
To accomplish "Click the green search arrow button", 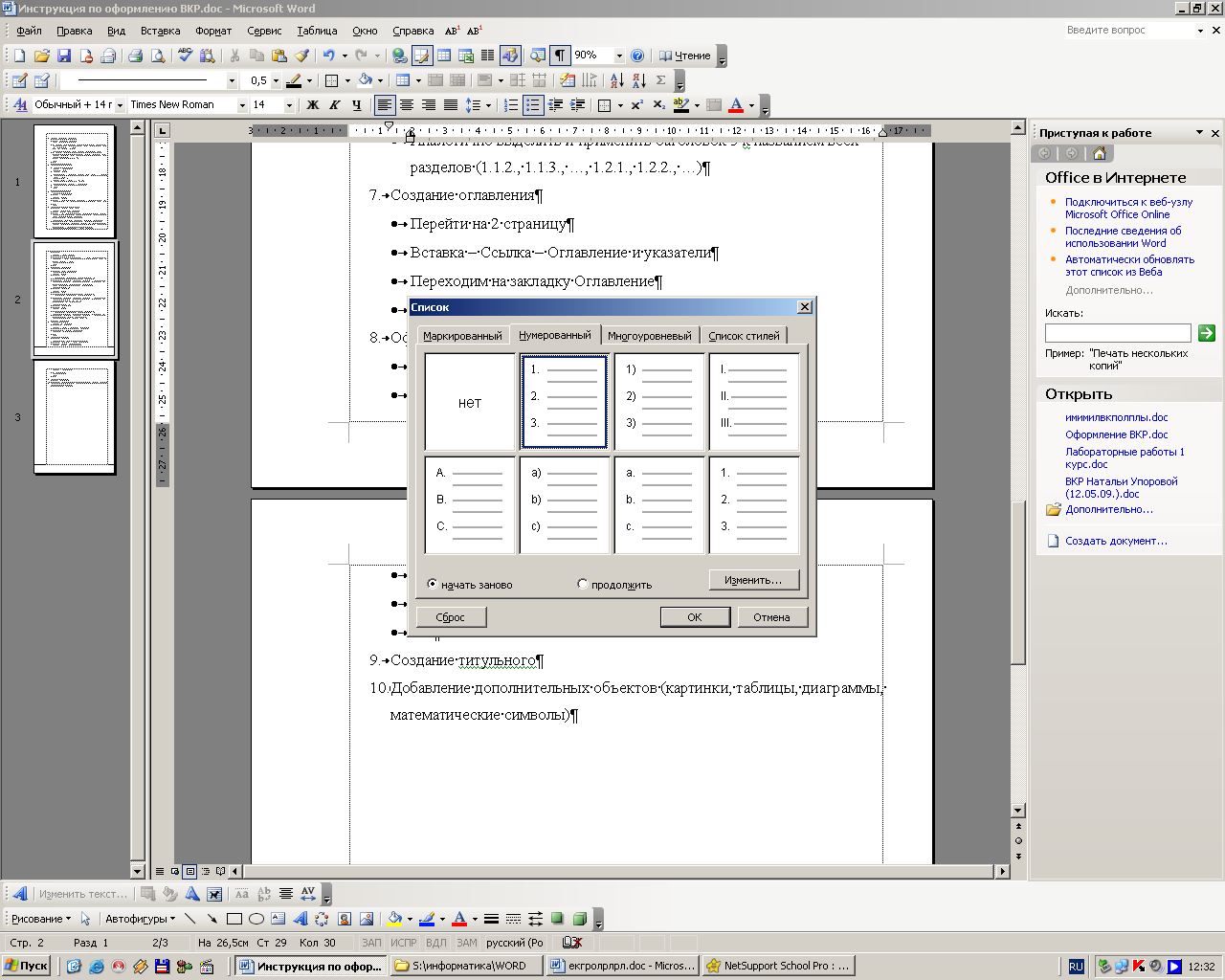I will [1207, 333].
